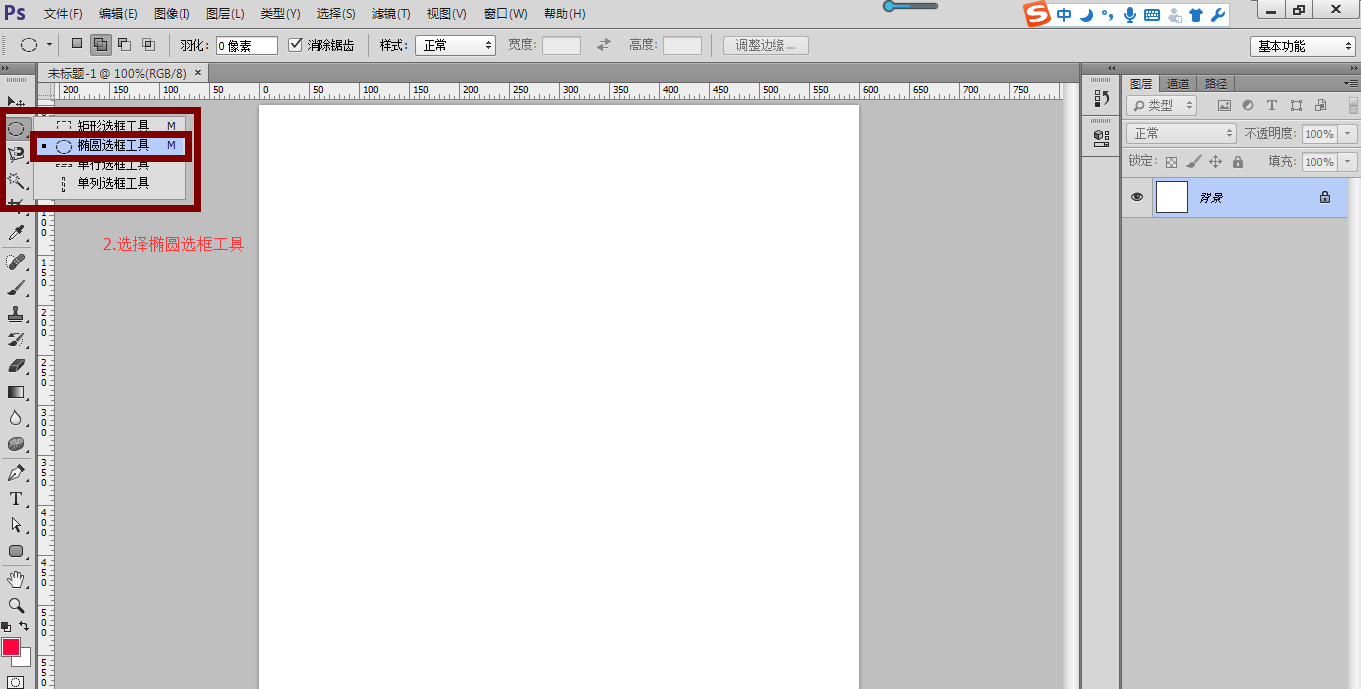Open the 样式 style dropdown
Viewport: 1361px width, 689px height.
pyautogui.click(x=455, y=45)
